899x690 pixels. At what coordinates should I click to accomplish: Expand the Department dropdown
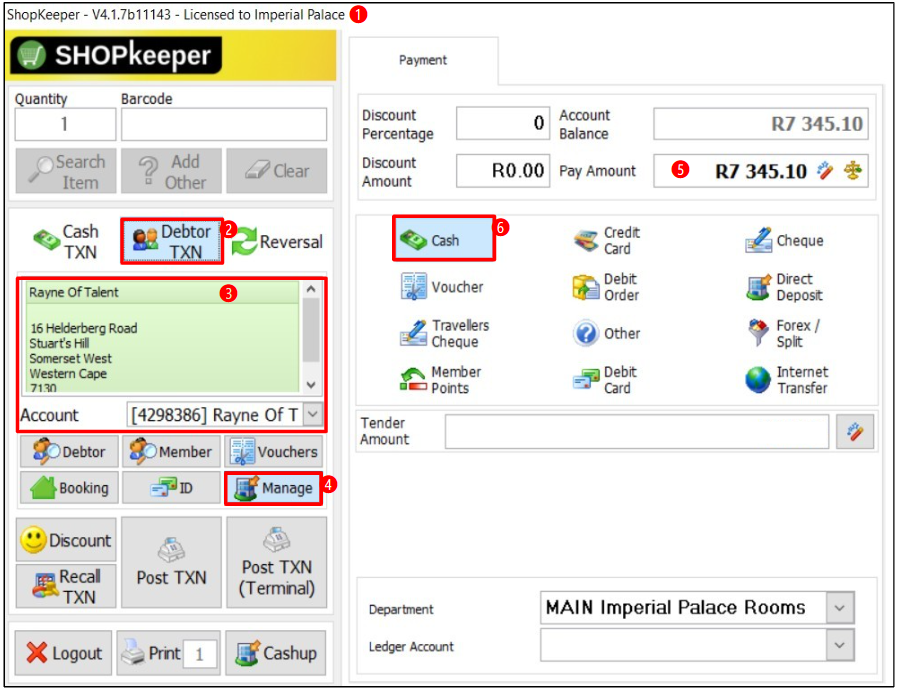click(x=839, y=607)
